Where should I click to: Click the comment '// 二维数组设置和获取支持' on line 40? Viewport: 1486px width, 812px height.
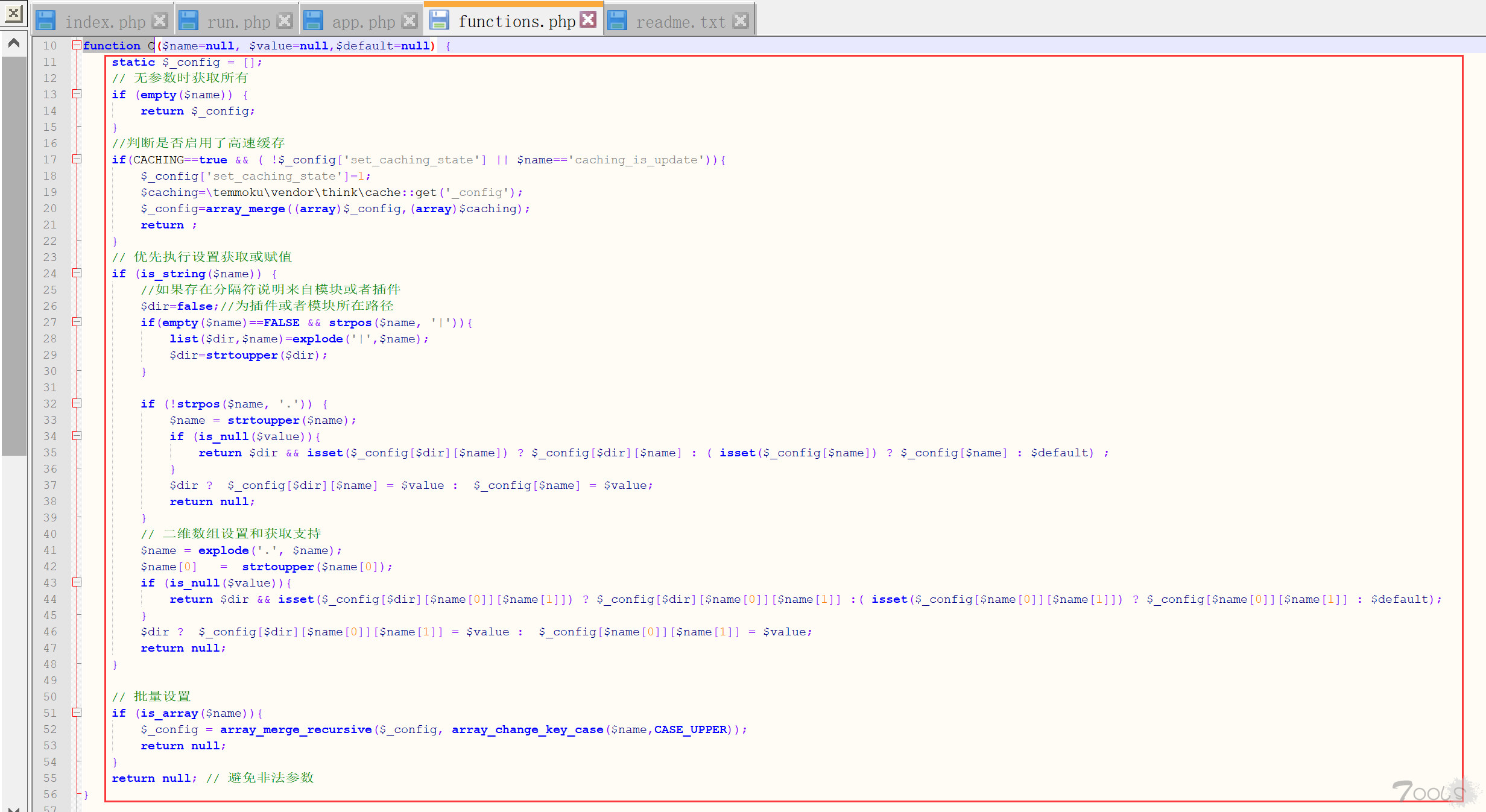pyautogui.click(x=231, y=533)
